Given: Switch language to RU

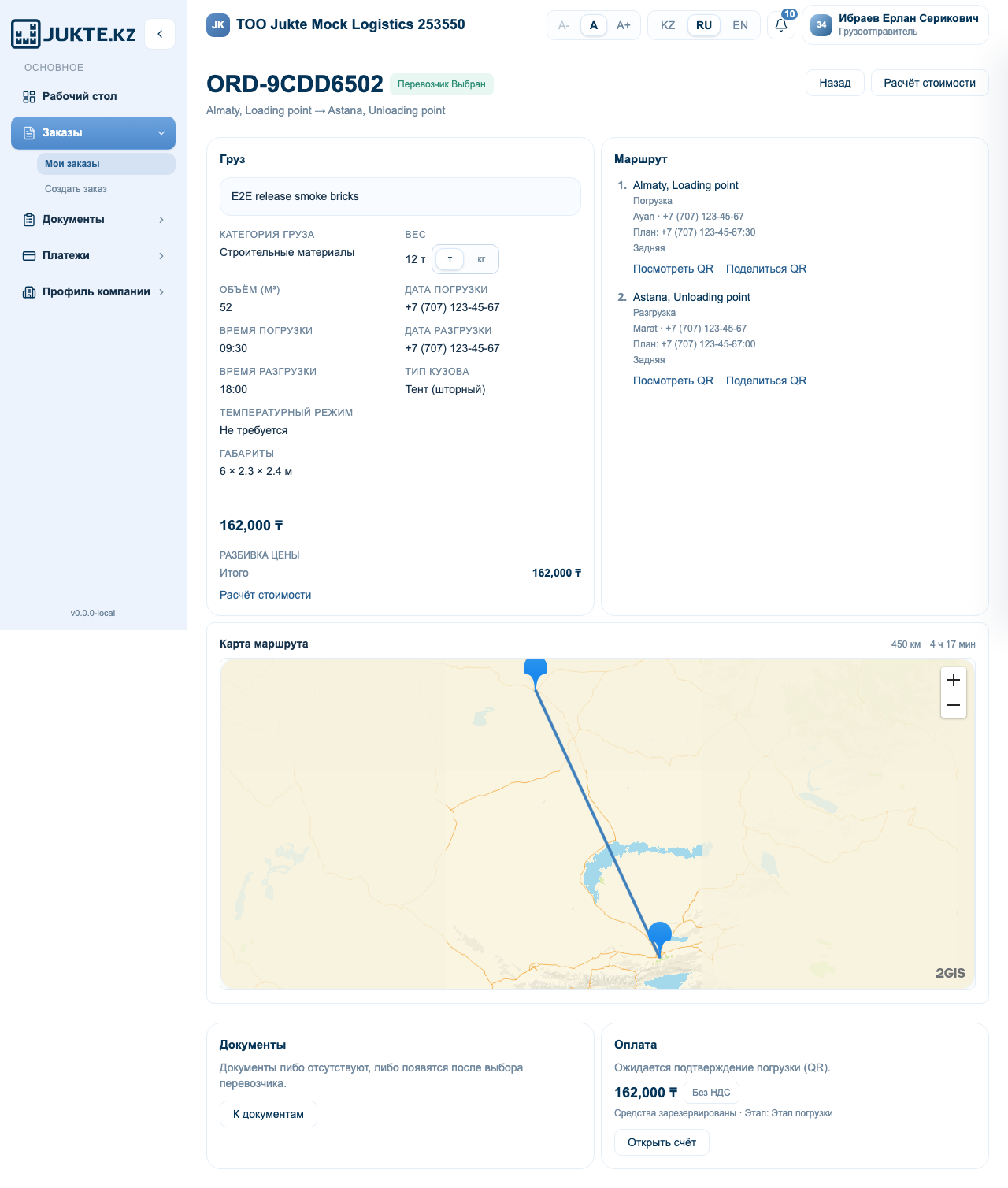Looking at the screenshot, I should pyautogui.click(x=704, y=25).
